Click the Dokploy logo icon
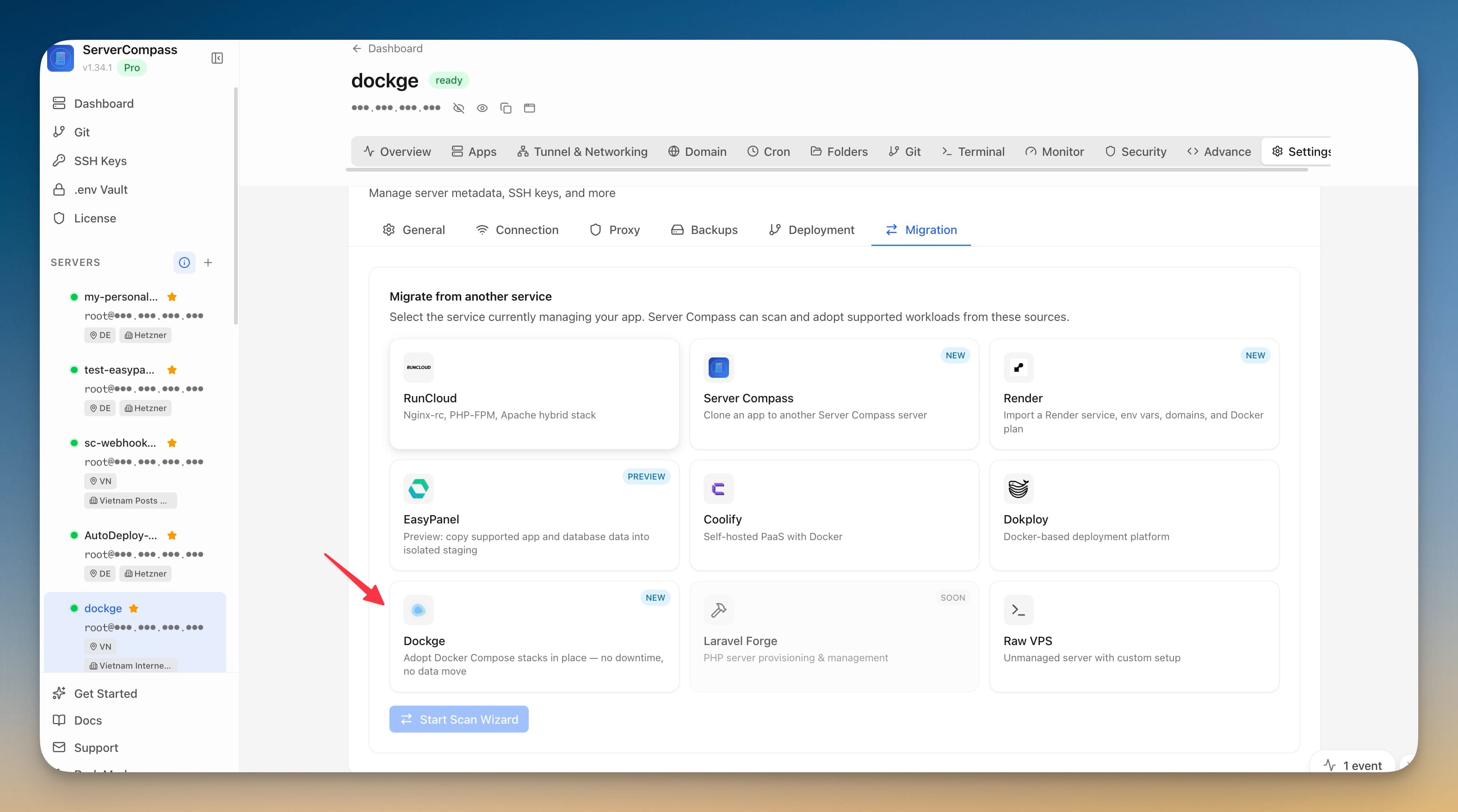Image resolution: width=1458 pixels, height=812 pixels. [1019, 489]
